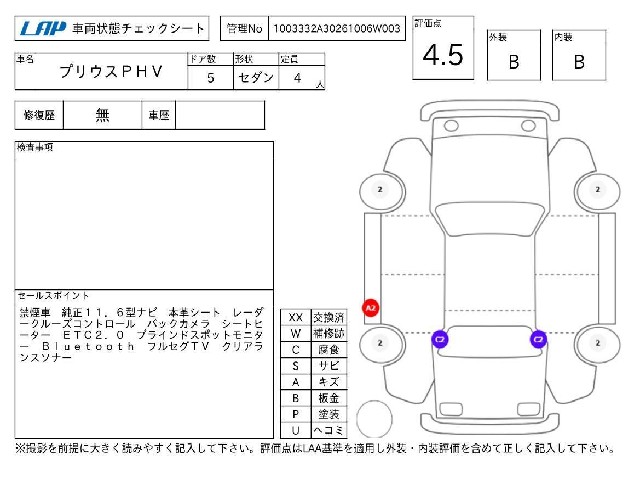The height and width of the screenshot is (480, 640).
Task: Click the セールスポイント text area
Action: coord(144,364)
